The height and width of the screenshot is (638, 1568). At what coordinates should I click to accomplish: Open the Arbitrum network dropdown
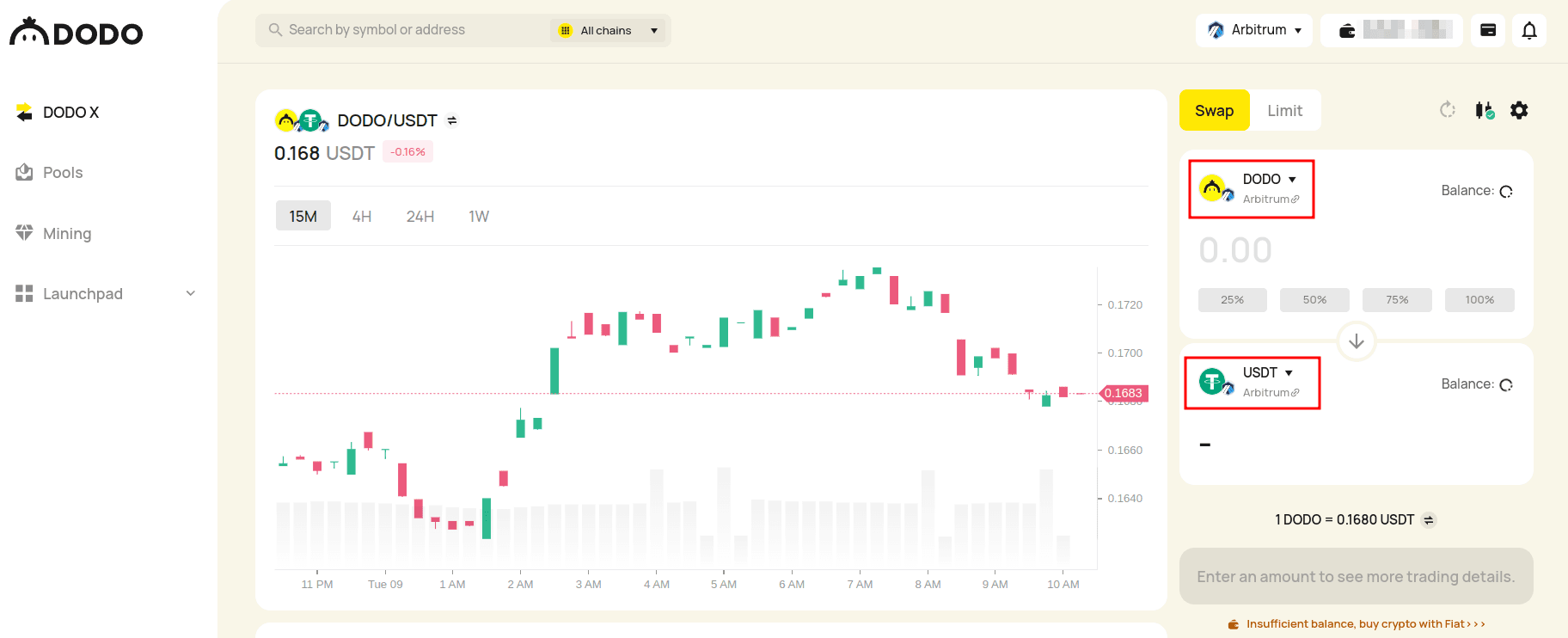coord(1254,30)
